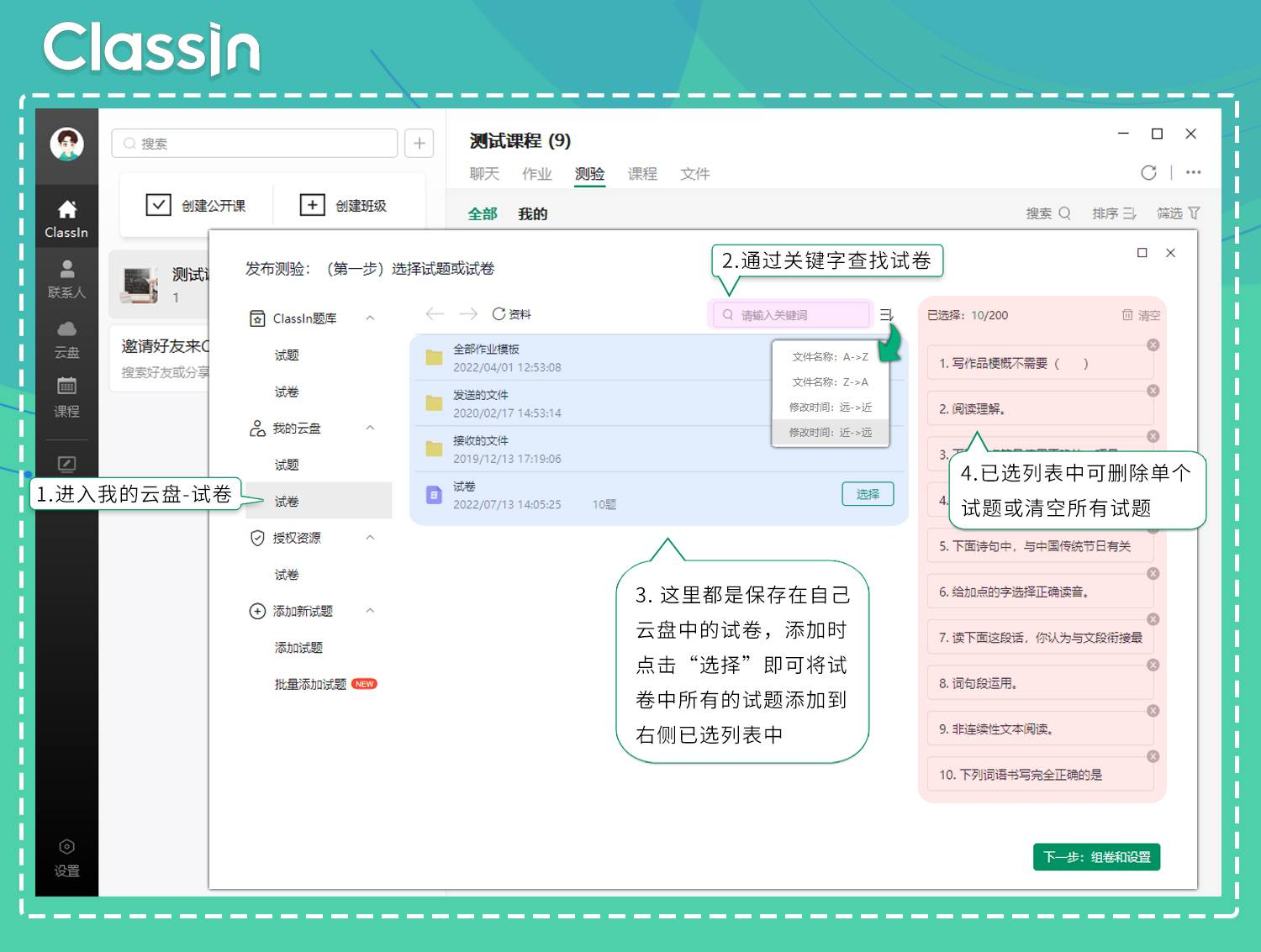Click 选择 button for the 试卷 file
The height and width of the screenshot is (952, 1261).
pos(868,494)
